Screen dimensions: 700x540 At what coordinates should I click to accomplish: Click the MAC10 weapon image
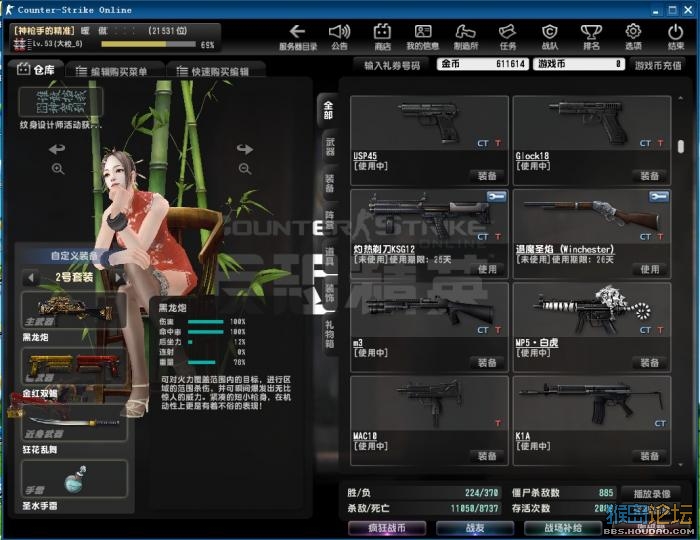(429, 403)
